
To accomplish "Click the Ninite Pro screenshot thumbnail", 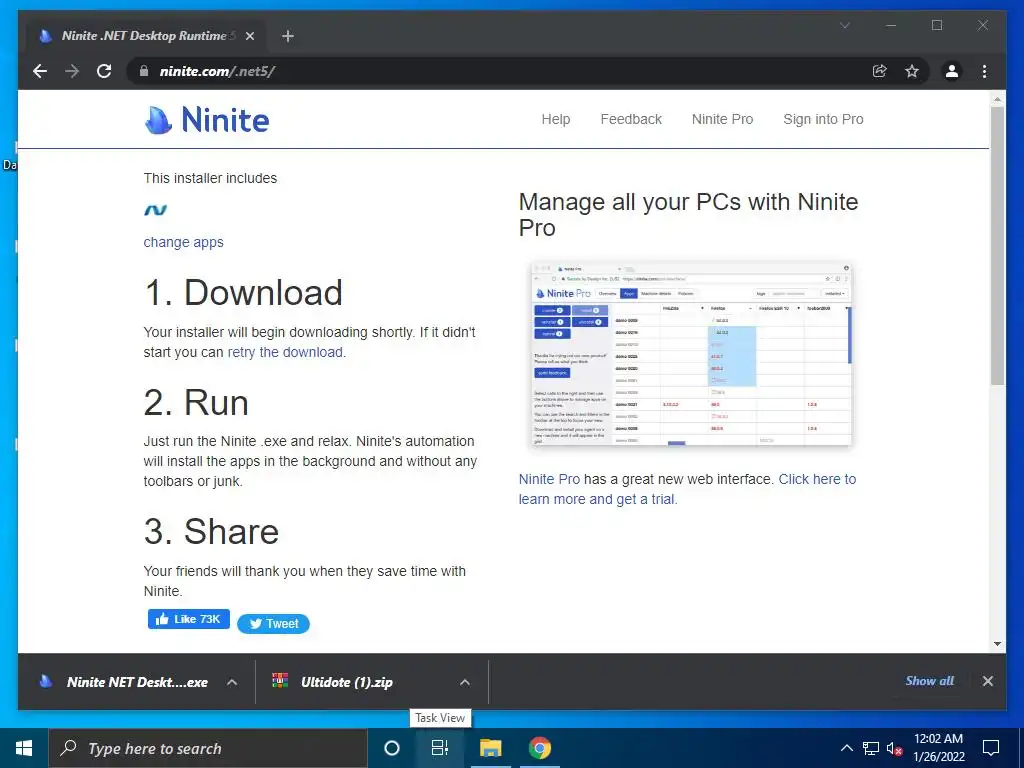I will (691, 353).
